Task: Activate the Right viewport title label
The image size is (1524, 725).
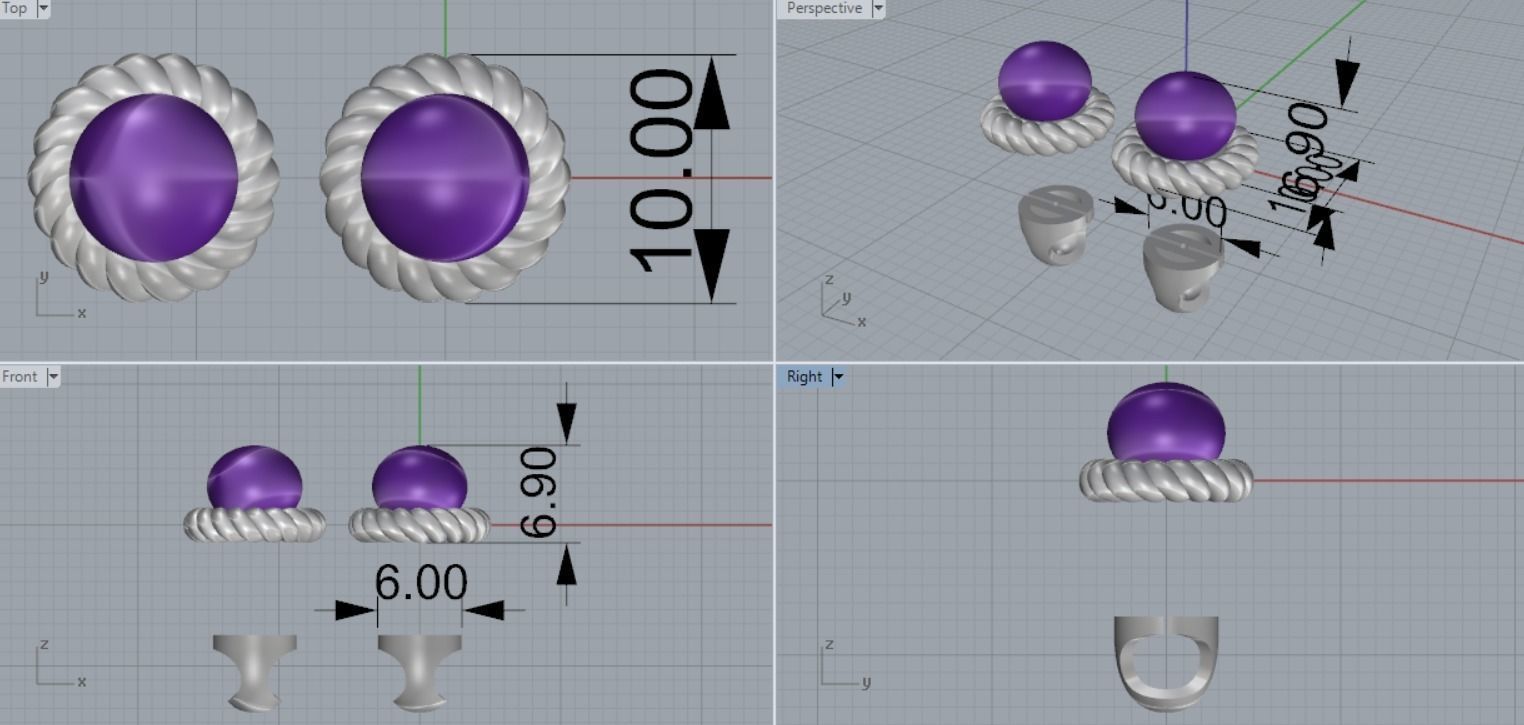Action: 804,377
